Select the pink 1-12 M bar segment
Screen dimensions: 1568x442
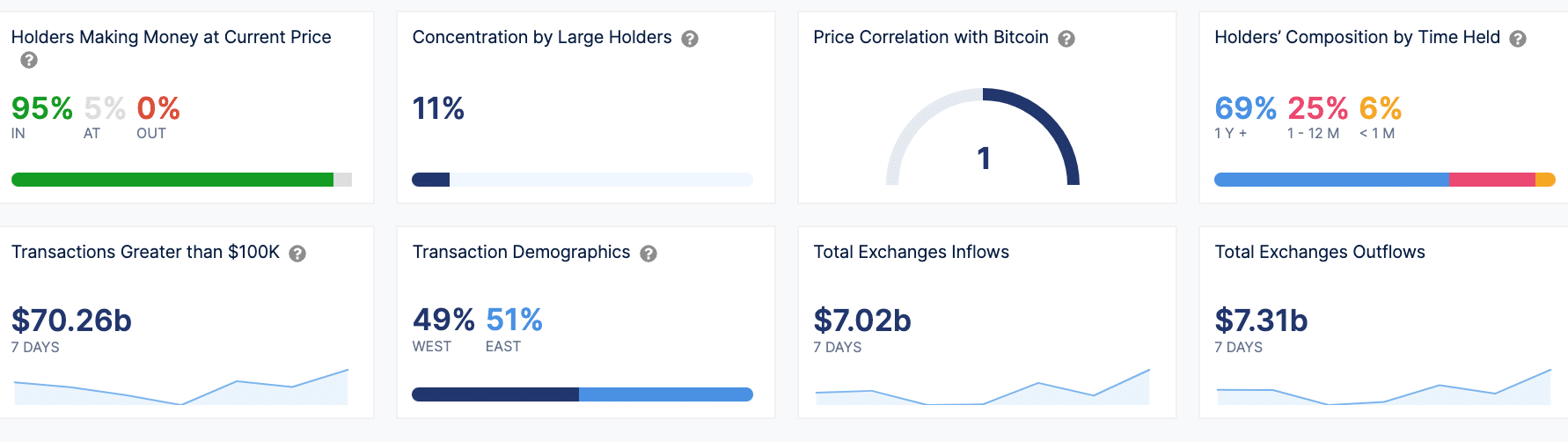coord(1491,180)
